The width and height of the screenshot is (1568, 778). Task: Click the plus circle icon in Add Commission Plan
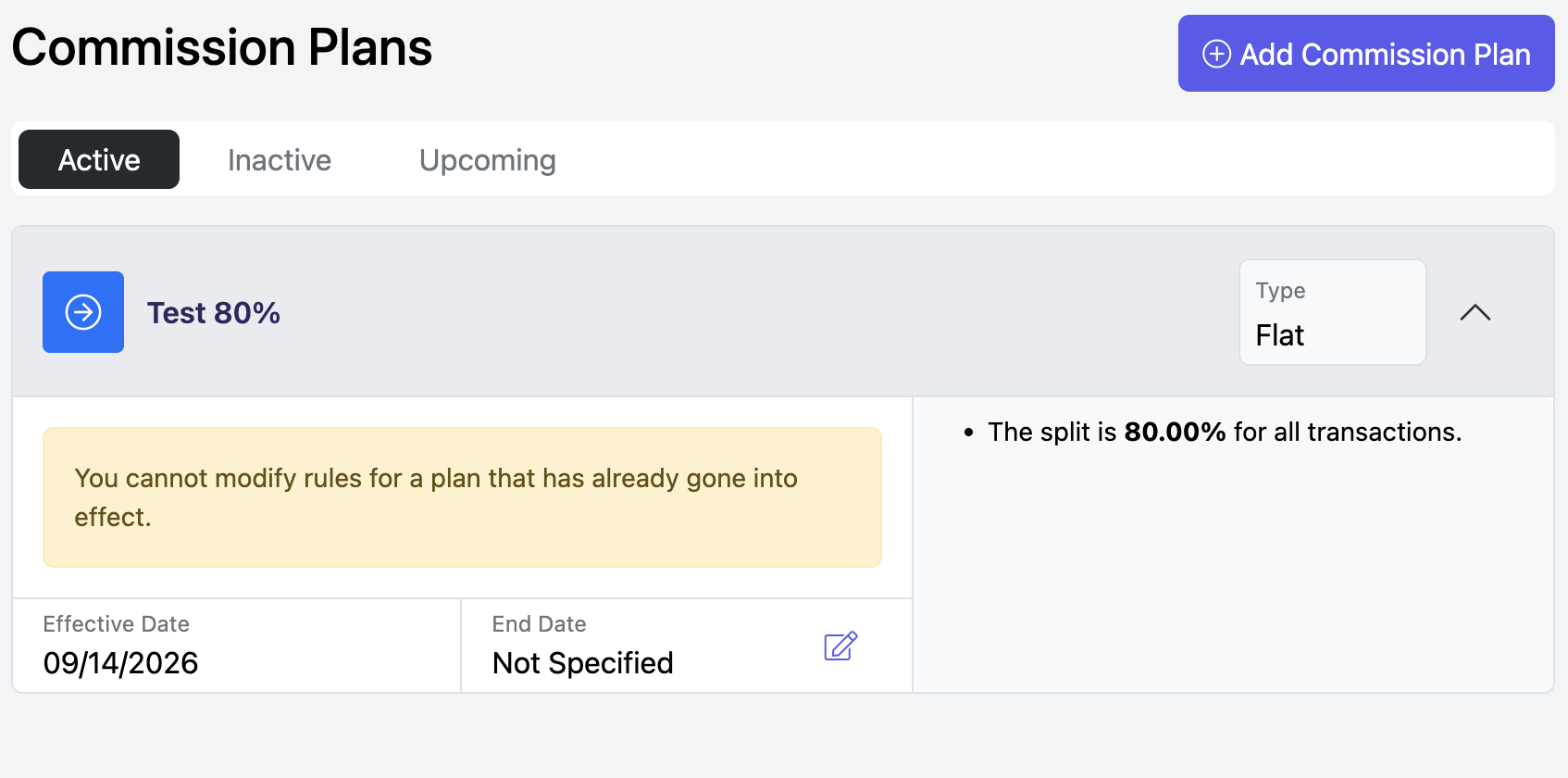[x=1216, y=54]
